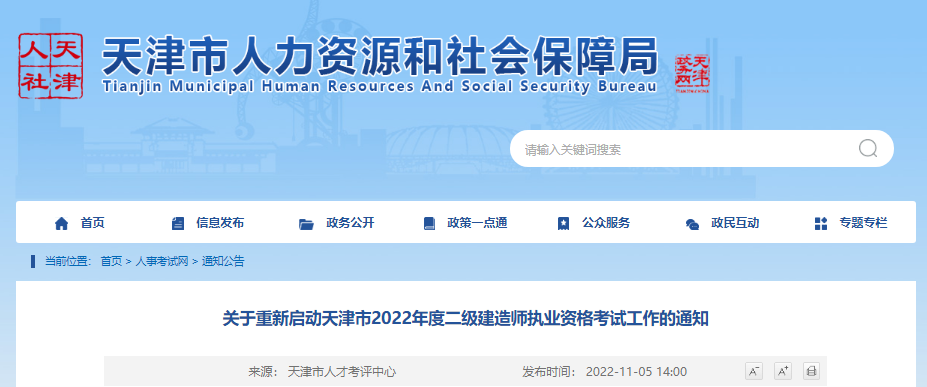Screen dimensions: 927x387
Task: Click the search magnifier icon
Action: pyautogui.click(x=867, y=149)
